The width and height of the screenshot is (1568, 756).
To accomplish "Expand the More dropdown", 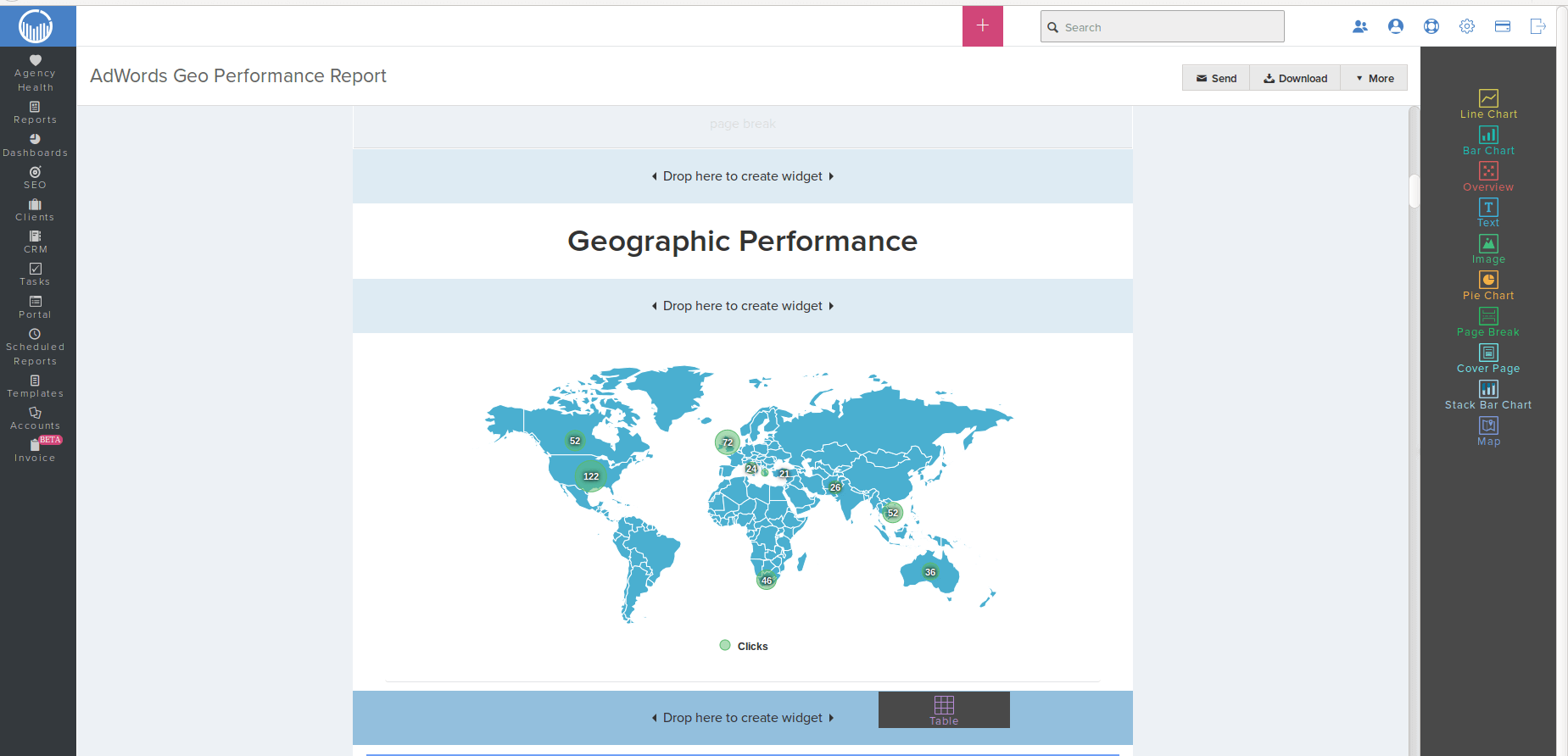I will (x=1374, y=78).
